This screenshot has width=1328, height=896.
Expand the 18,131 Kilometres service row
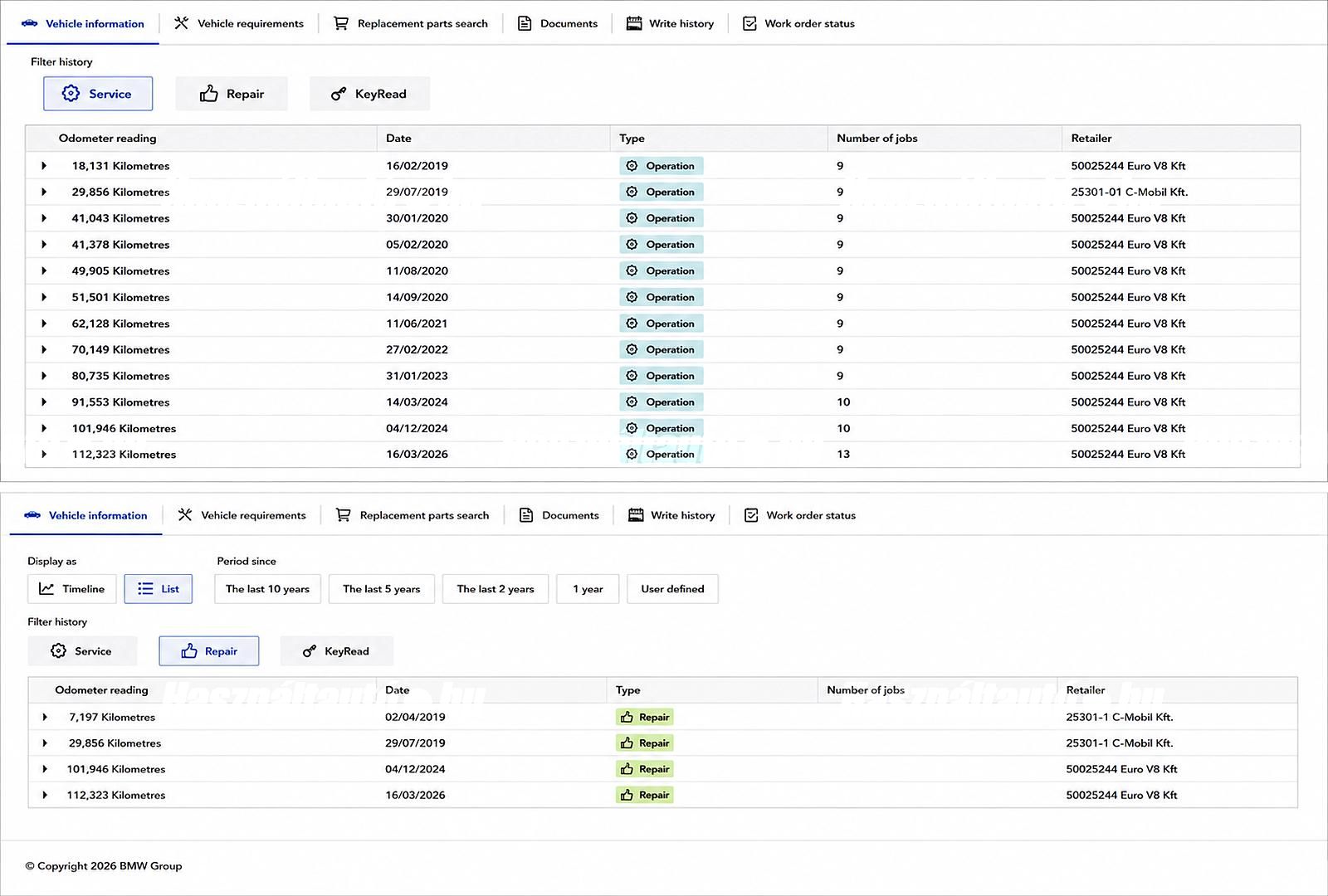tap(44, 166)
